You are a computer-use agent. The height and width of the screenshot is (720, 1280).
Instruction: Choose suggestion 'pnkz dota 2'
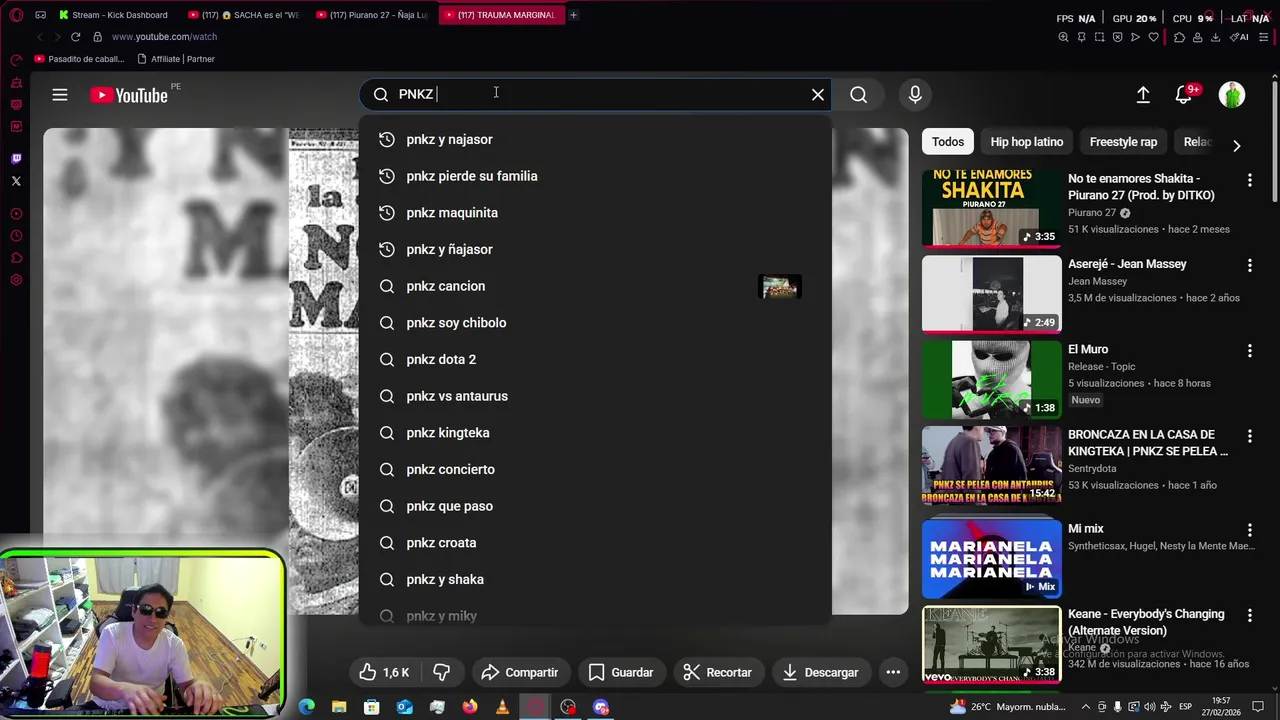tap(595, 359)
